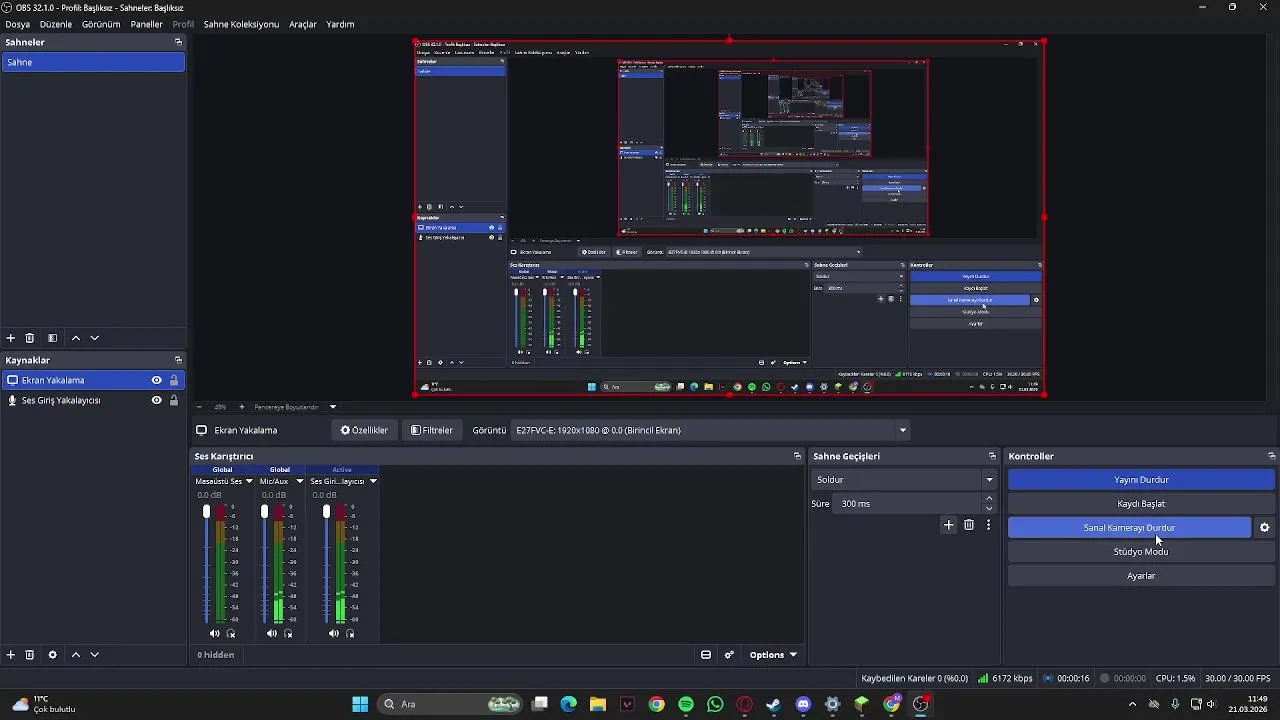Toggle visibility of Ekran Yakalama source
Screen dimensions: 1280x720
coord(156,380)
